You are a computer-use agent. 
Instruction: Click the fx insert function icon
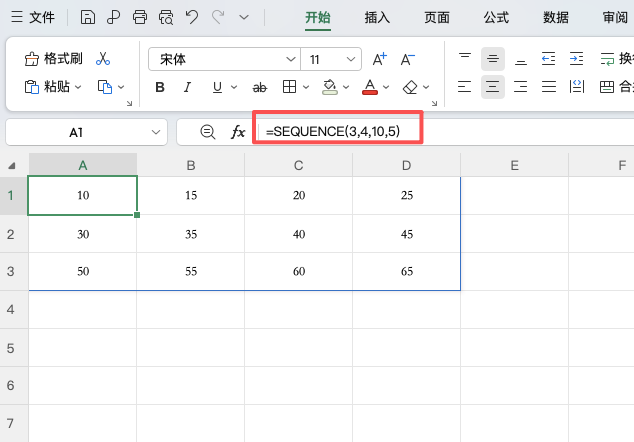tap(238, 132)
